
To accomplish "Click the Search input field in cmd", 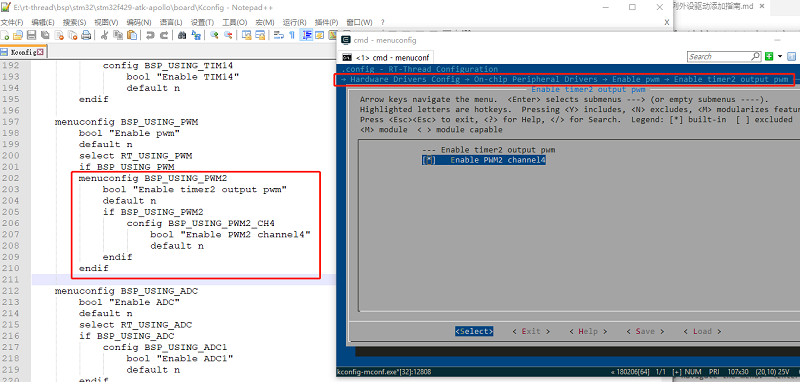I will click(719, 57).
